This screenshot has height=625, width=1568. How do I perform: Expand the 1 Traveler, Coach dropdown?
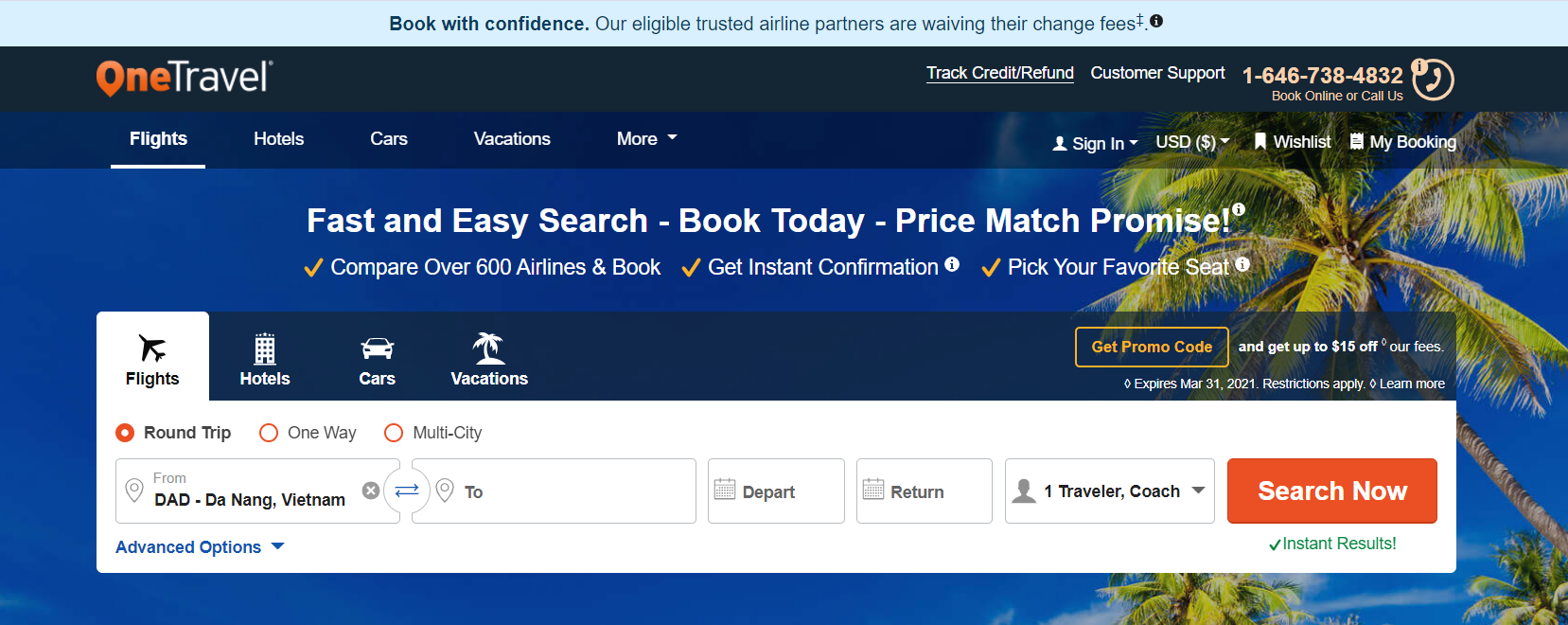coord(1110,491)
